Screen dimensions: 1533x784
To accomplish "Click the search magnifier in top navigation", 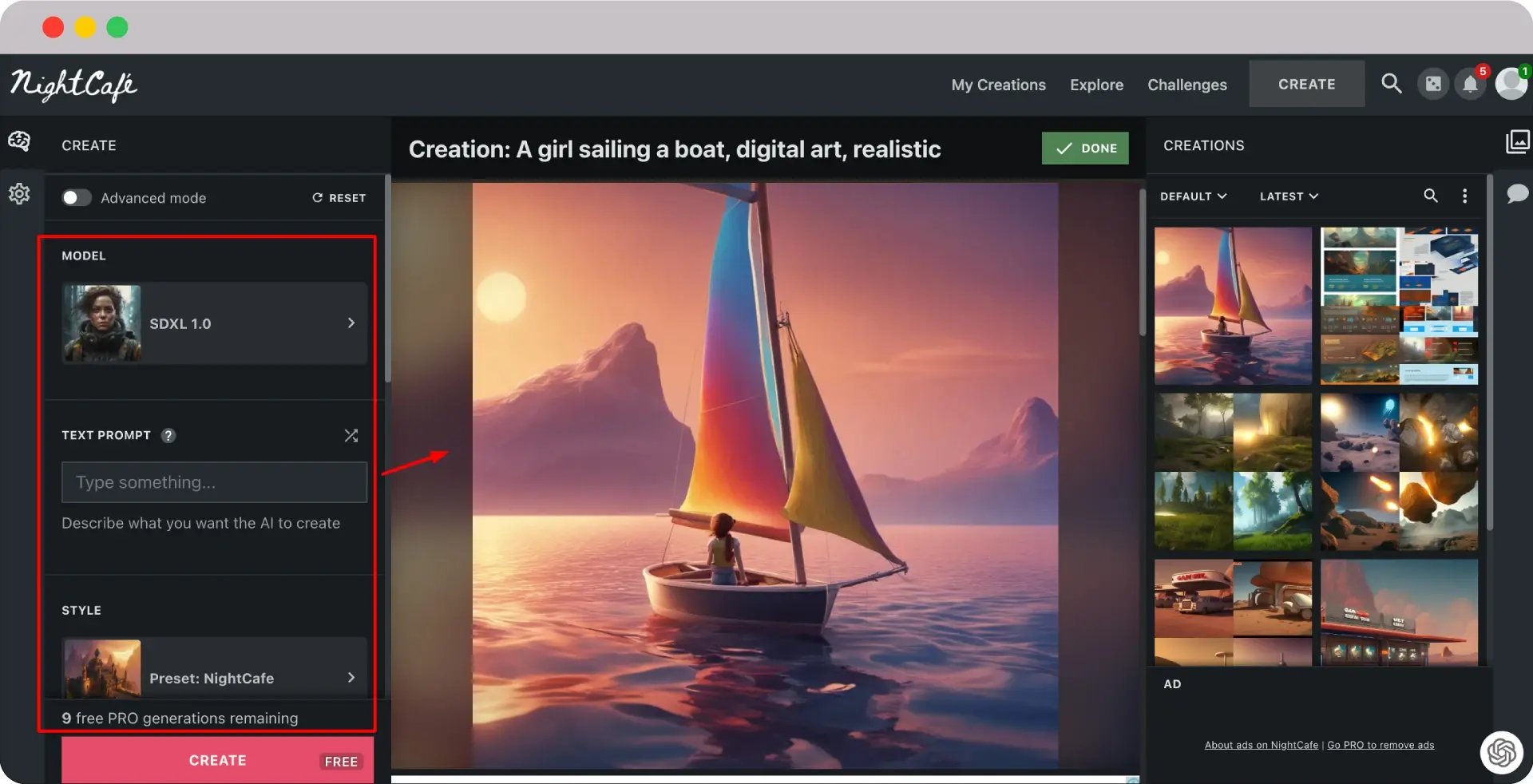I will click(1391, 84).
